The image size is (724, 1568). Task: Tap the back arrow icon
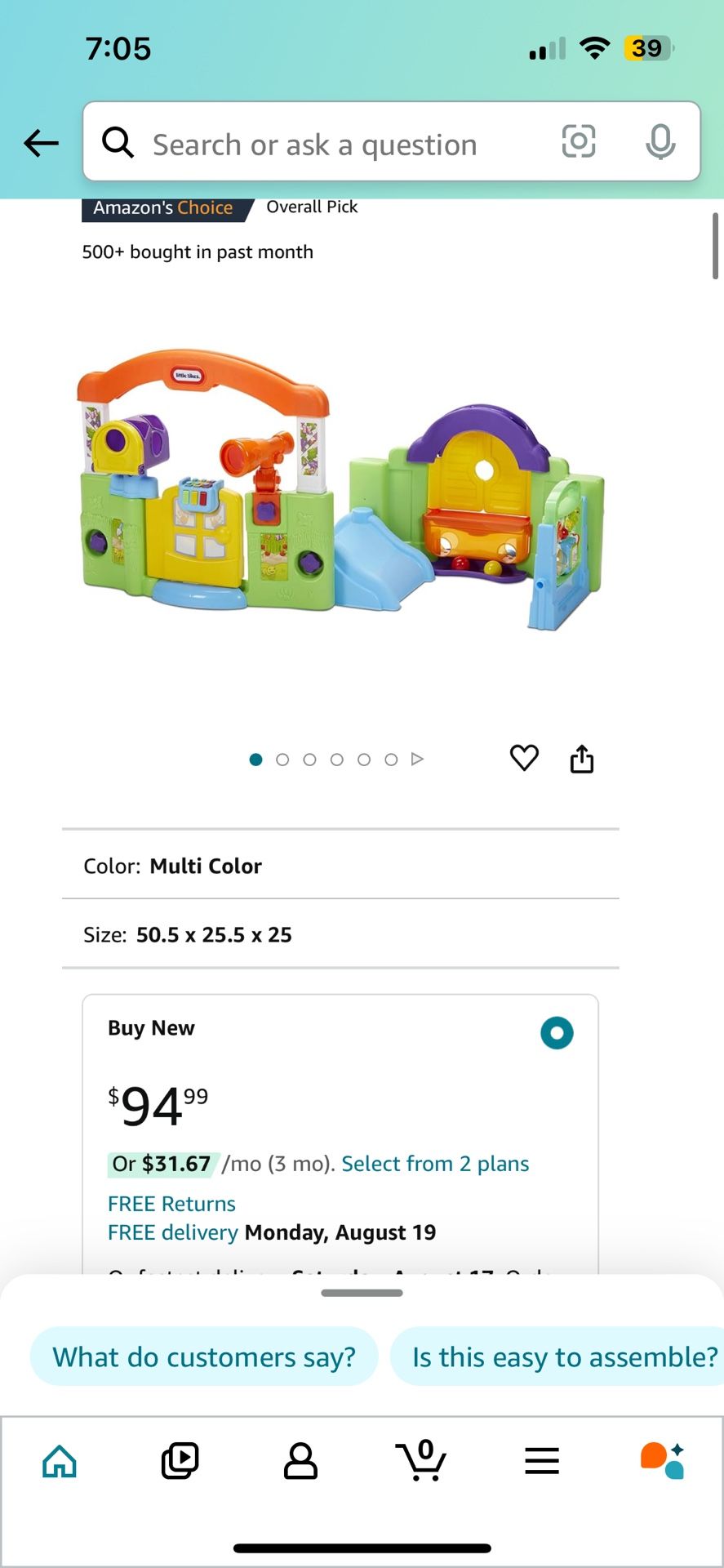pyautogui.click(x=41, y=143)
